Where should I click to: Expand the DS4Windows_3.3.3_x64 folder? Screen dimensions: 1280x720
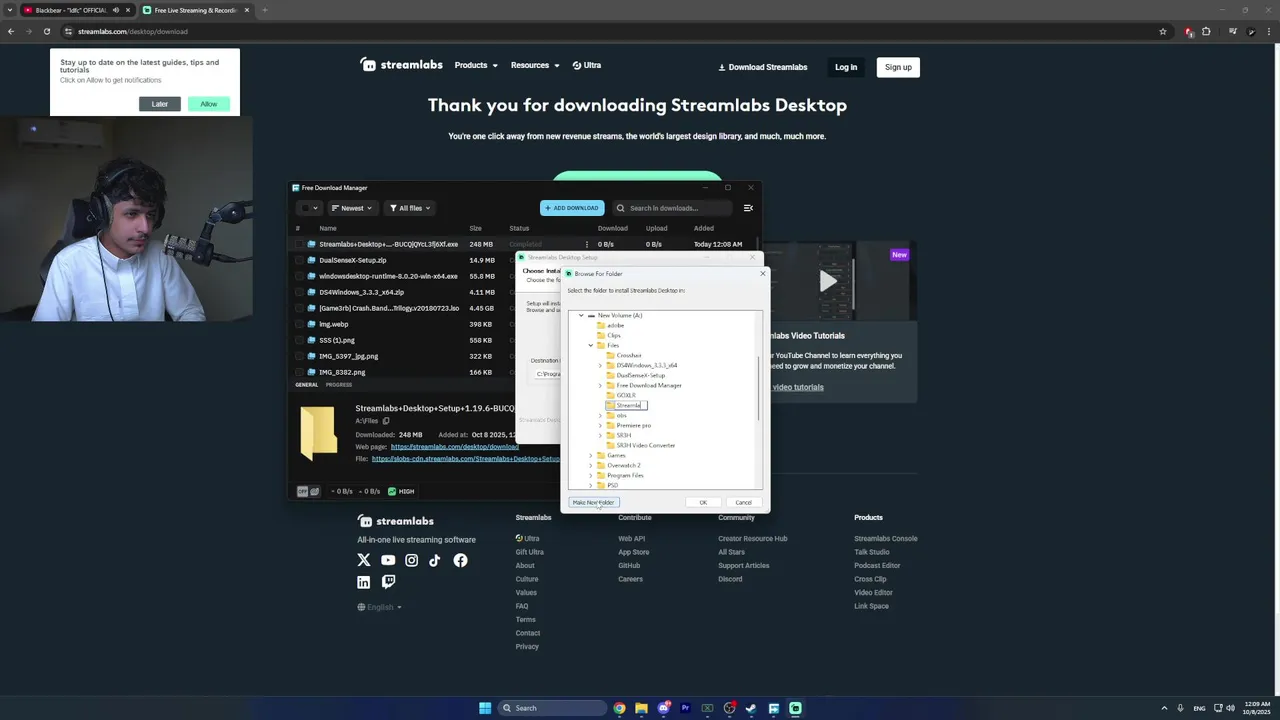point(600,365)
